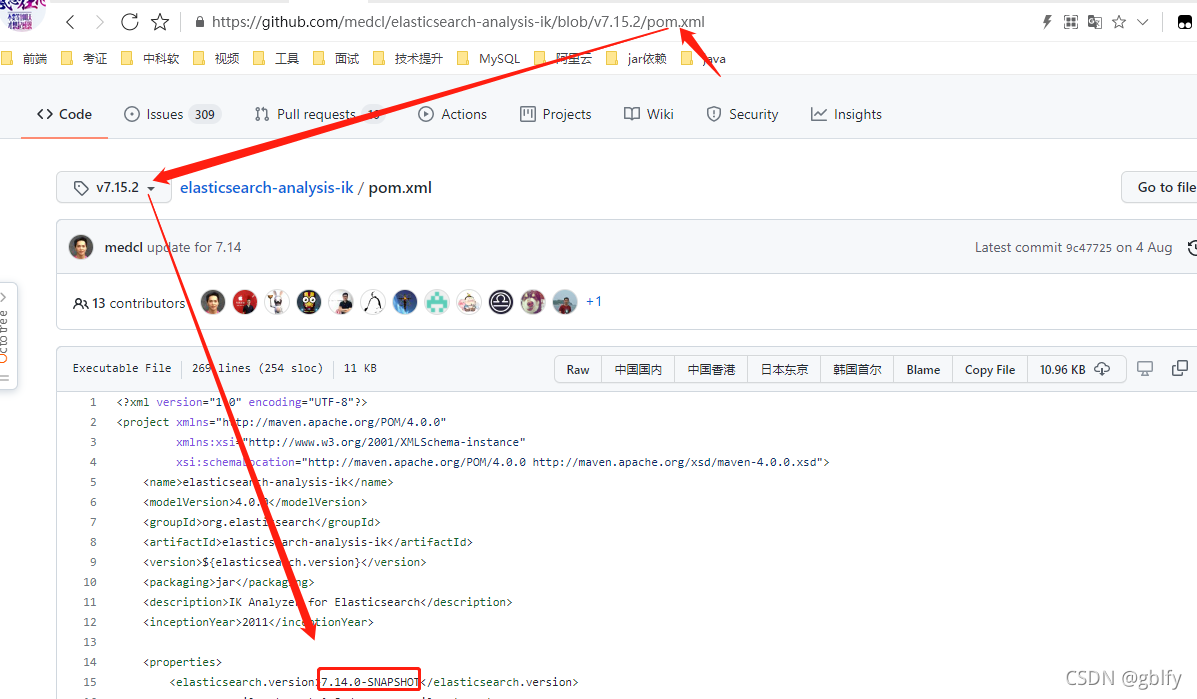Focus the GitHub URL address field
1197x699 pixels.
pos(458,22)
